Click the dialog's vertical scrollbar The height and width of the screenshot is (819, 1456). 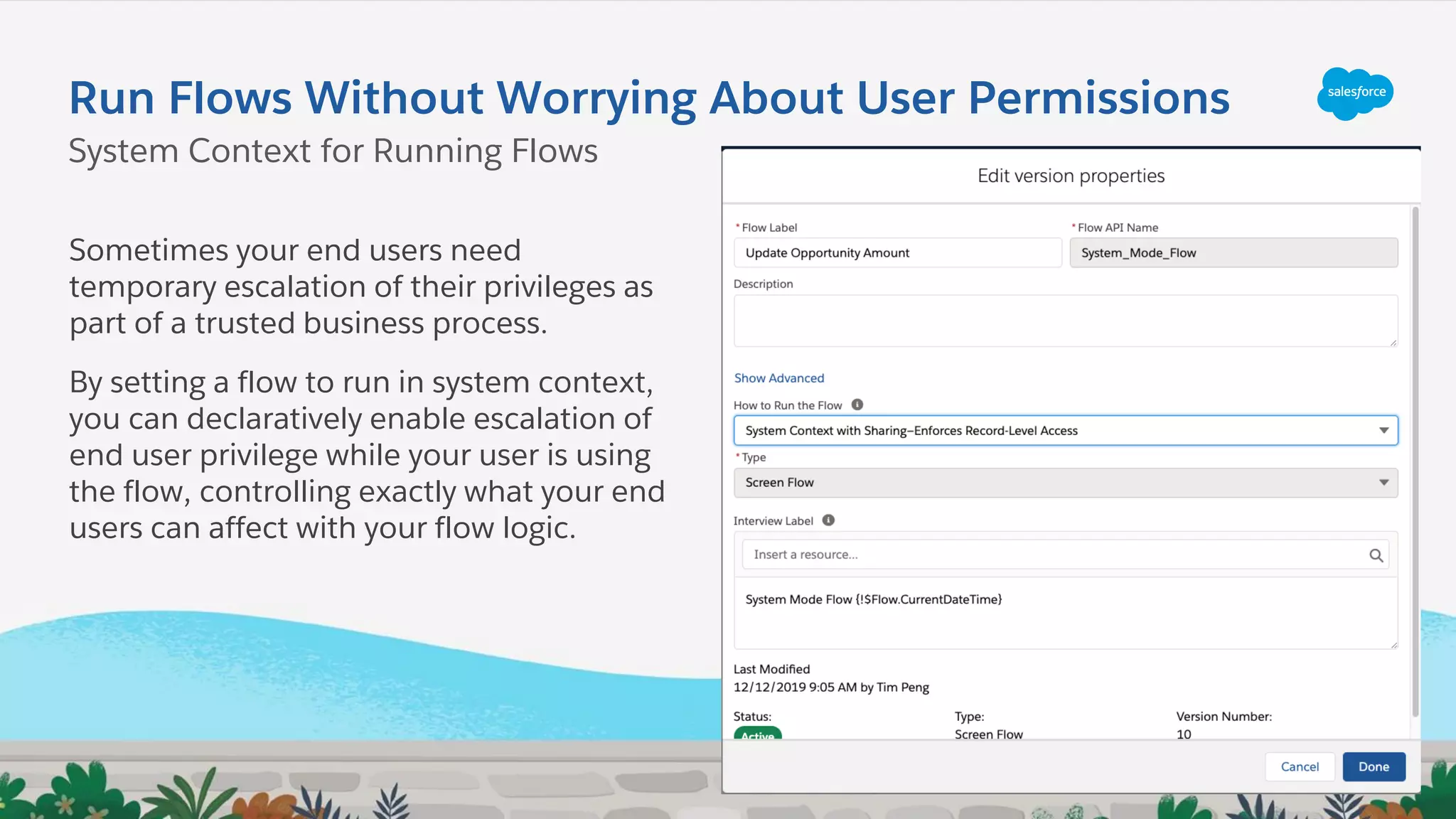1415,462
